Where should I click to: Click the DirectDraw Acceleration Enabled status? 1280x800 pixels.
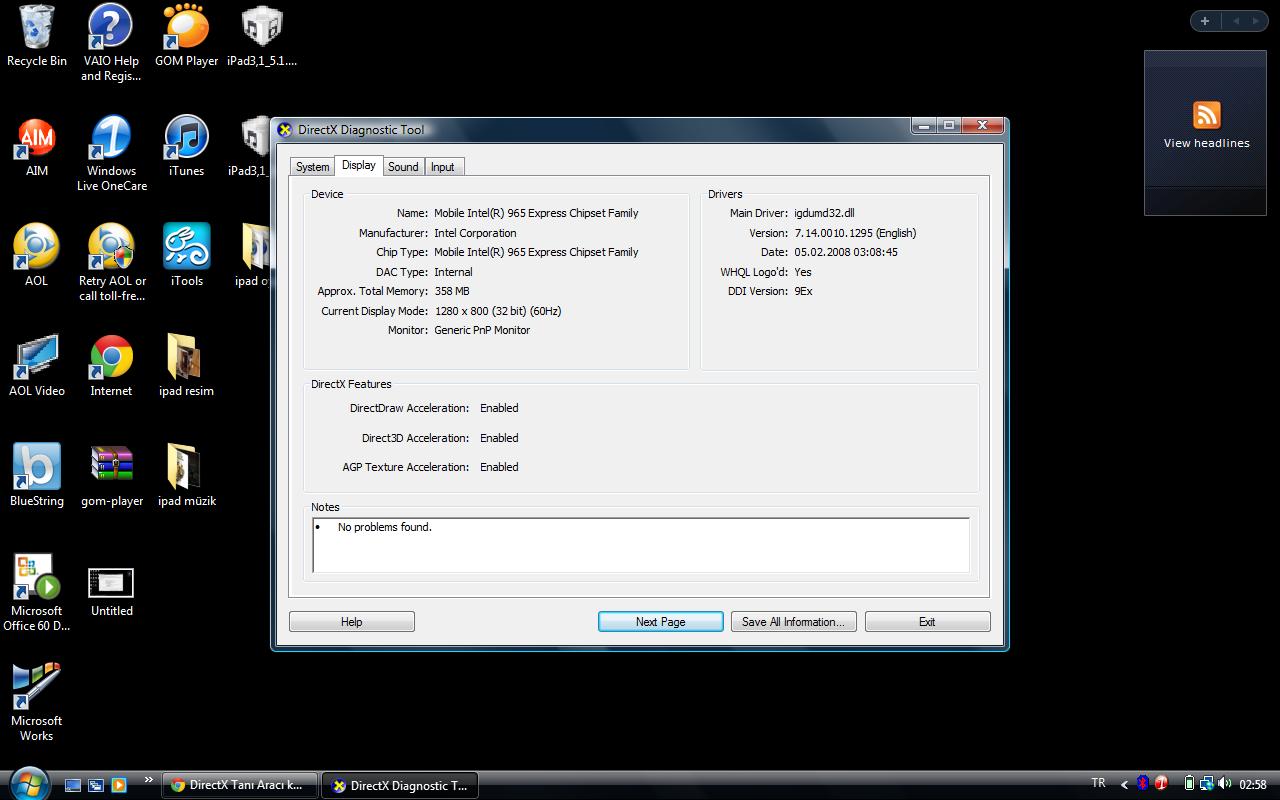click(x=499, y=408)
